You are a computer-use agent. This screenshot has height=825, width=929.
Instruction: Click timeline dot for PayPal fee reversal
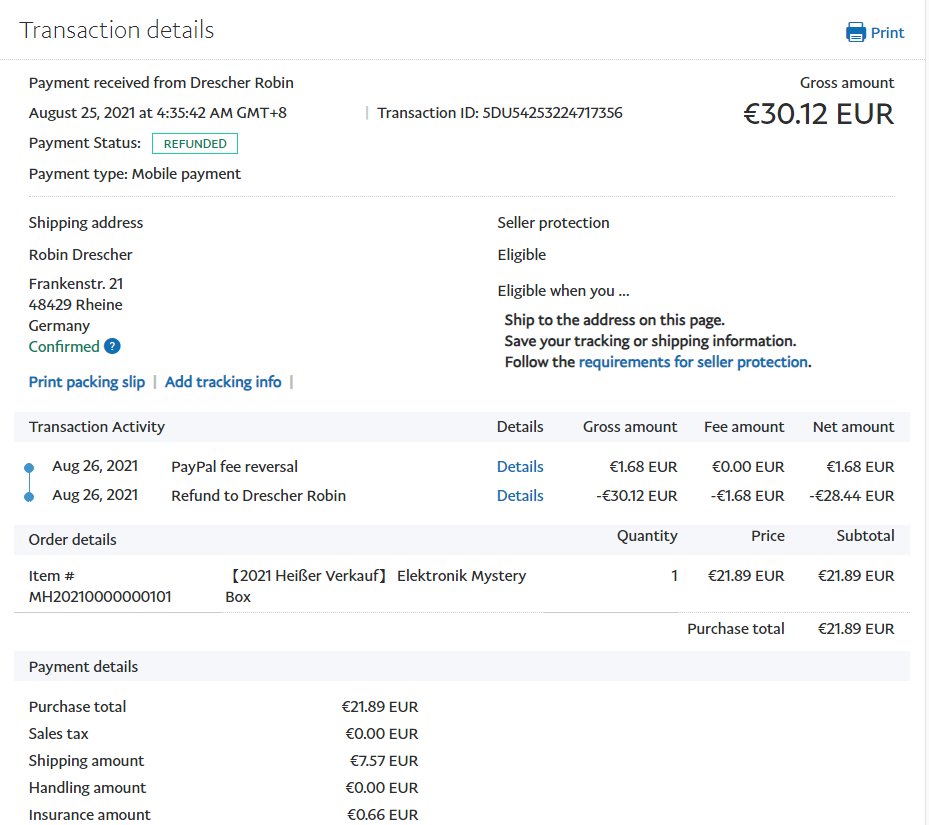(29, 467)
